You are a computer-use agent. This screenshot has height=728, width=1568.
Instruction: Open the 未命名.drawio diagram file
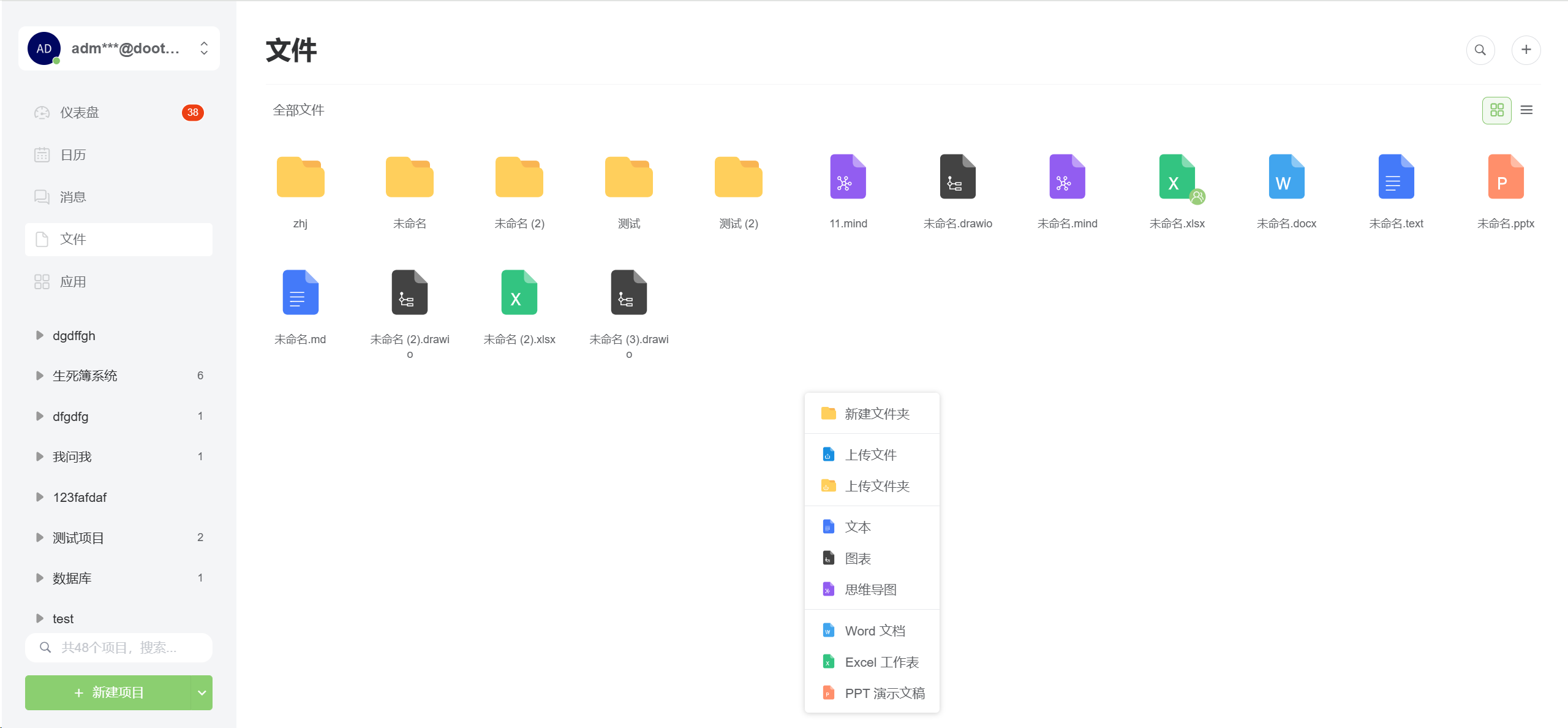coord(957,177)
